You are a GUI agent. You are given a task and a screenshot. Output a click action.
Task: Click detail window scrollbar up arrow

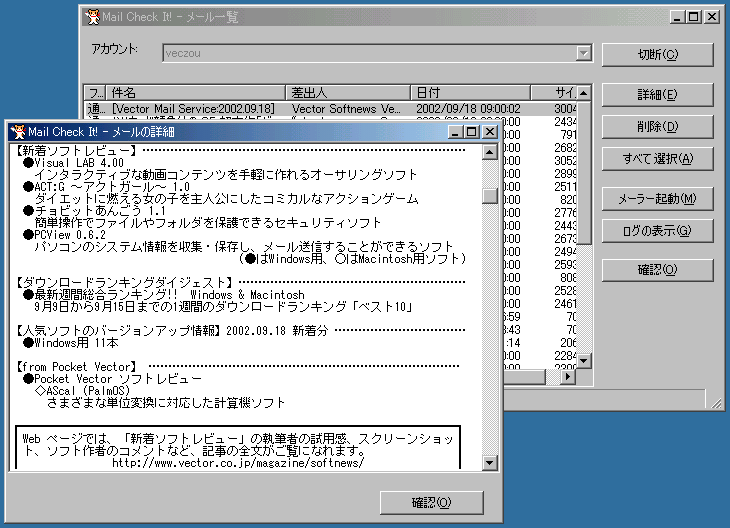point(489,152)
